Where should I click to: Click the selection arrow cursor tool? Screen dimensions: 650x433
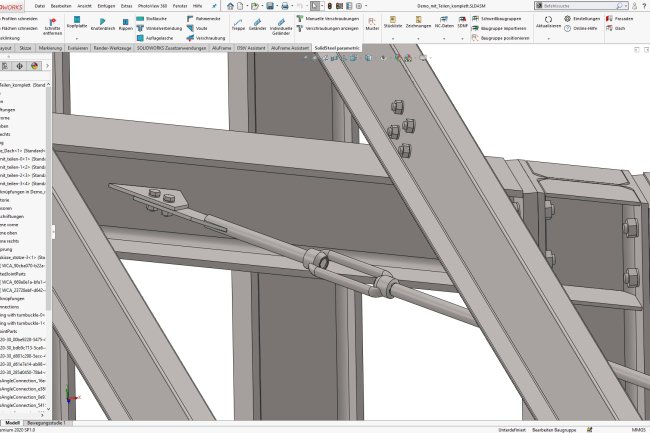point(315,6)
